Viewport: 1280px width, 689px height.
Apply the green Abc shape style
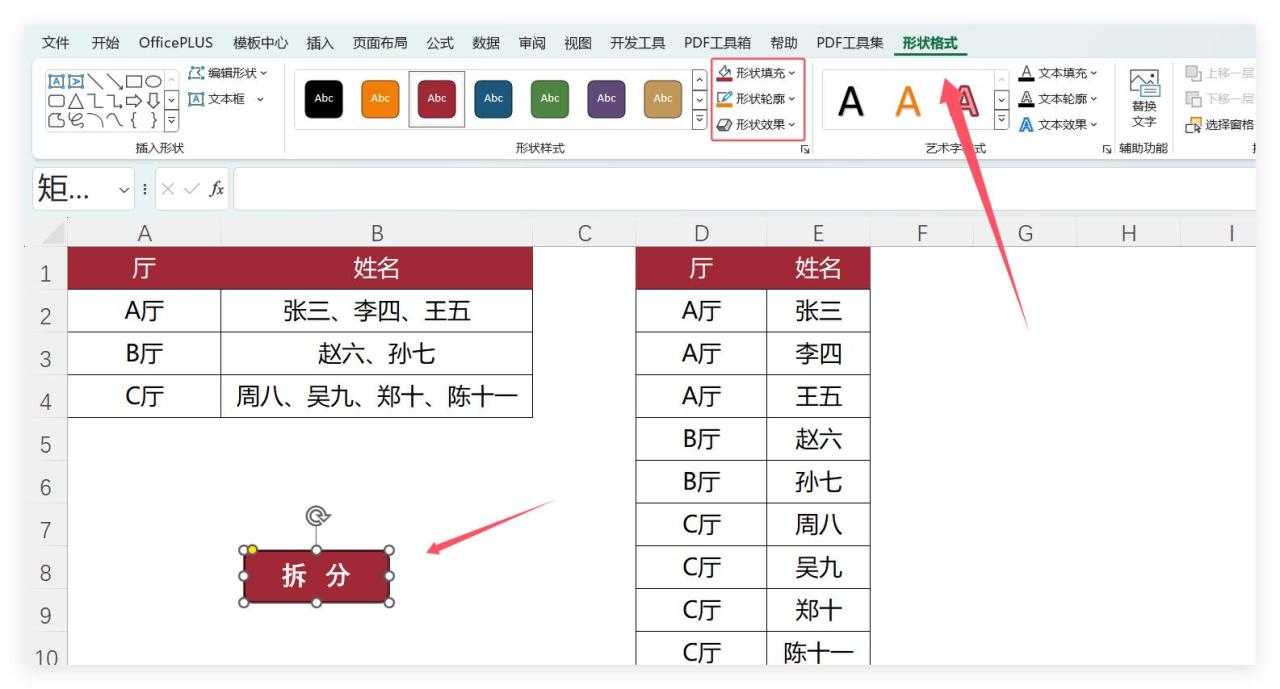[x=550, y=99]
